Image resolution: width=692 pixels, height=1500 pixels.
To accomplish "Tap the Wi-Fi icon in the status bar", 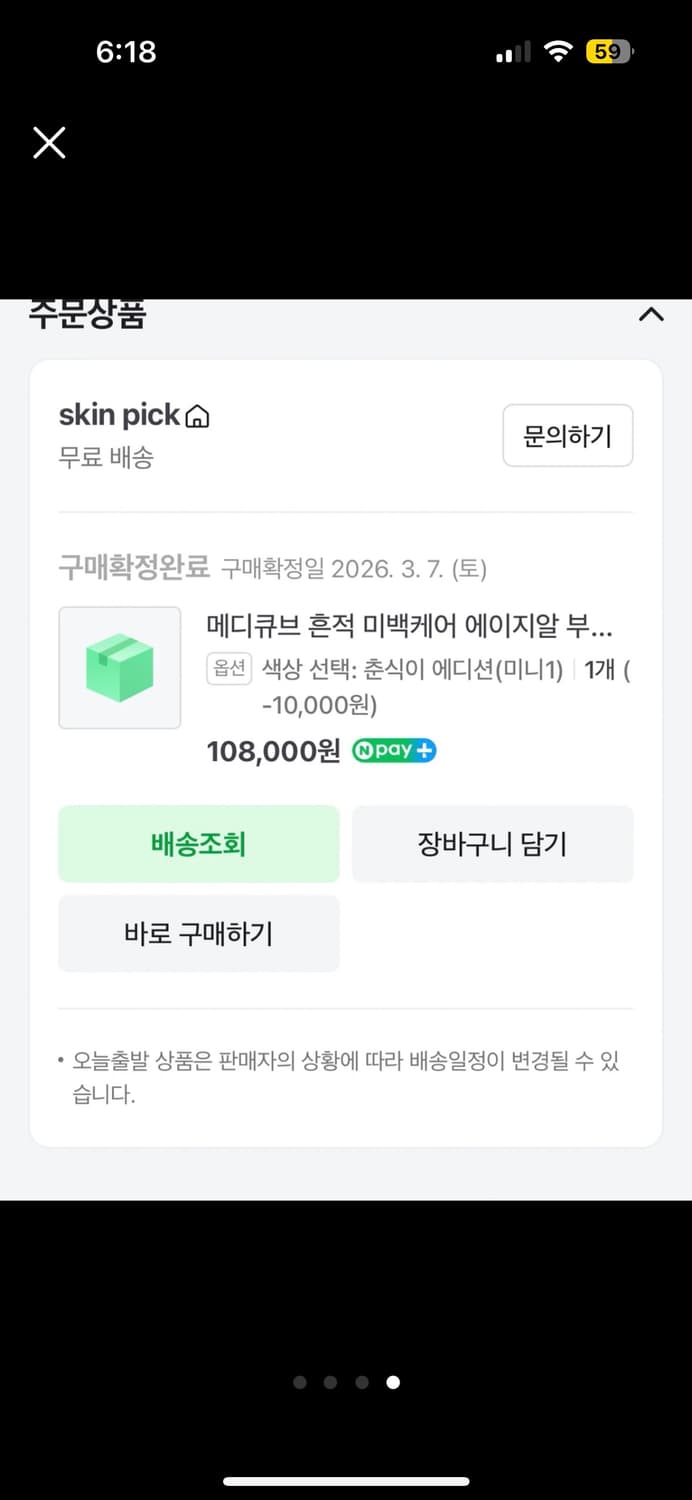I will click(557, 50).
